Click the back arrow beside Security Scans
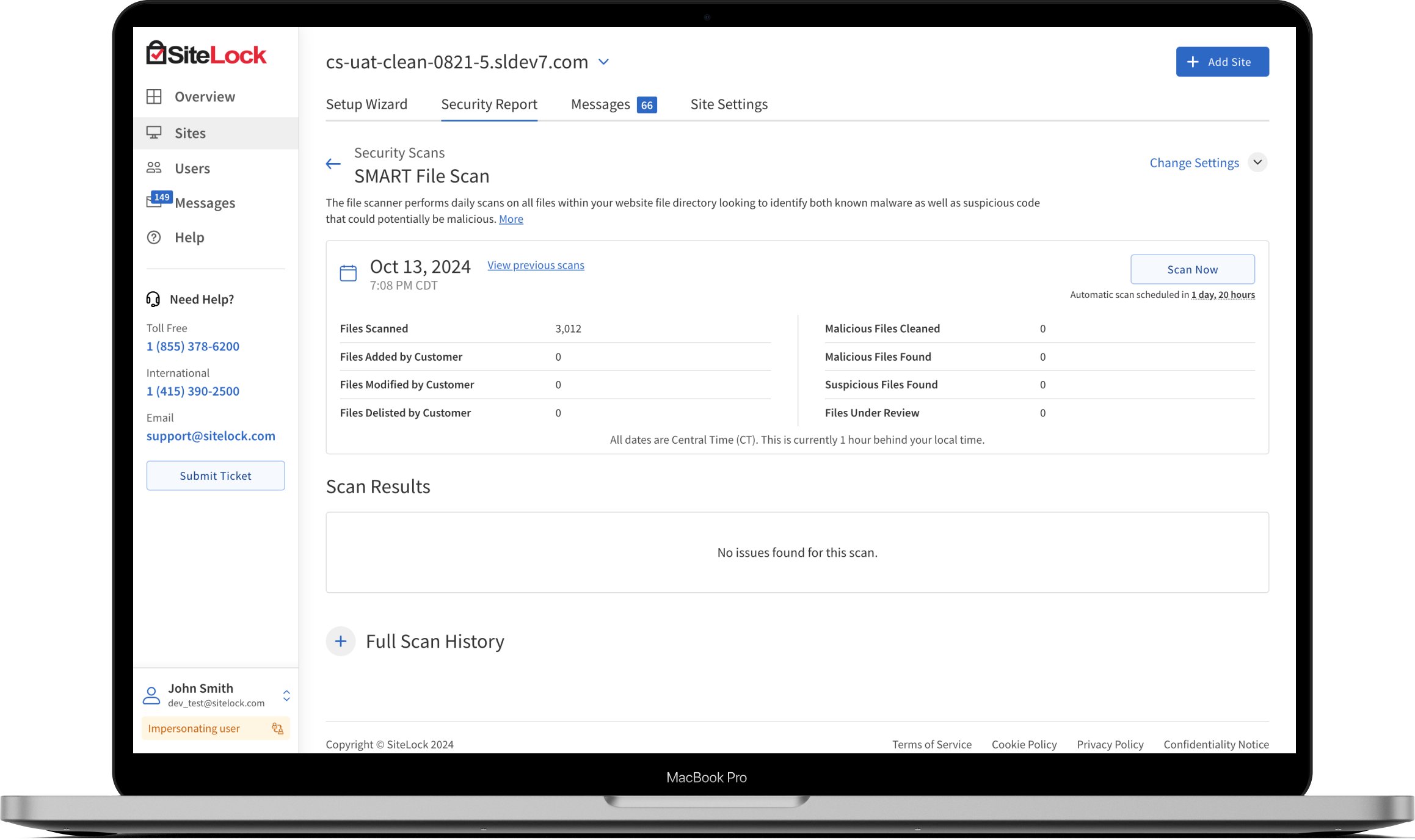Viewport: 1415px width, 840px height. pos(333,164)
